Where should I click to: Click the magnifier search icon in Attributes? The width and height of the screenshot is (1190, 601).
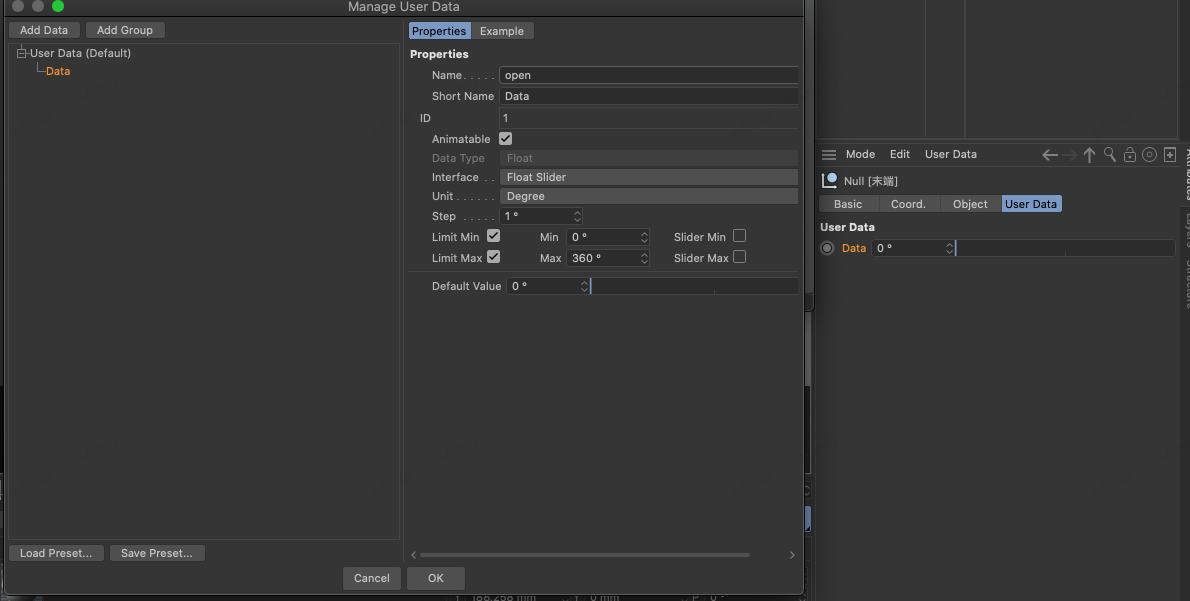pyautogui.click(x=1110, y=155)
